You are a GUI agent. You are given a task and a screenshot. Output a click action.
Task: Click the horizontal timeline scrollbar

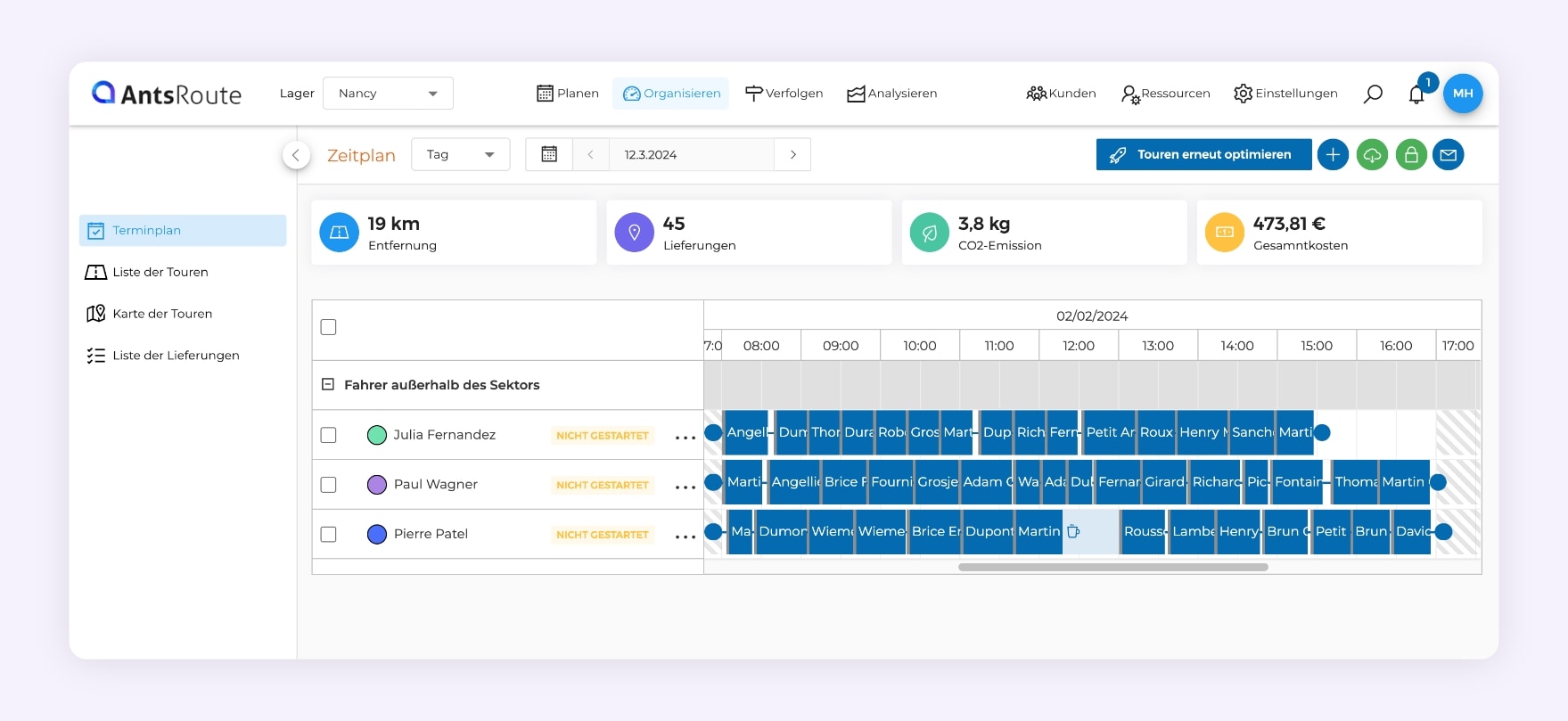pyautogui.click(x=1112, y=567)
